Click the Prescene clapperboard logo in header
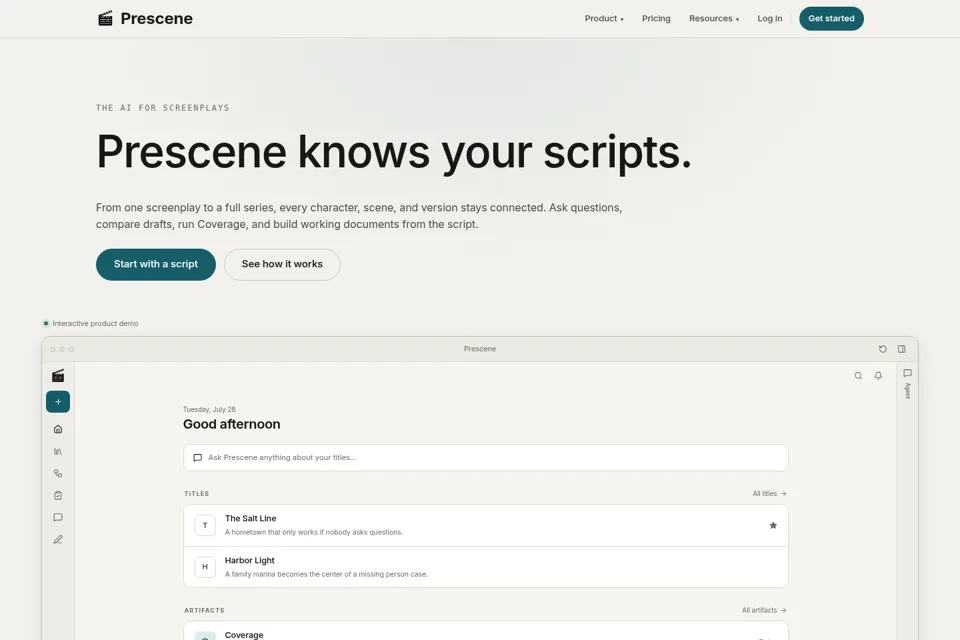Viewport: 960px width, 640px height. coord(105,18)
